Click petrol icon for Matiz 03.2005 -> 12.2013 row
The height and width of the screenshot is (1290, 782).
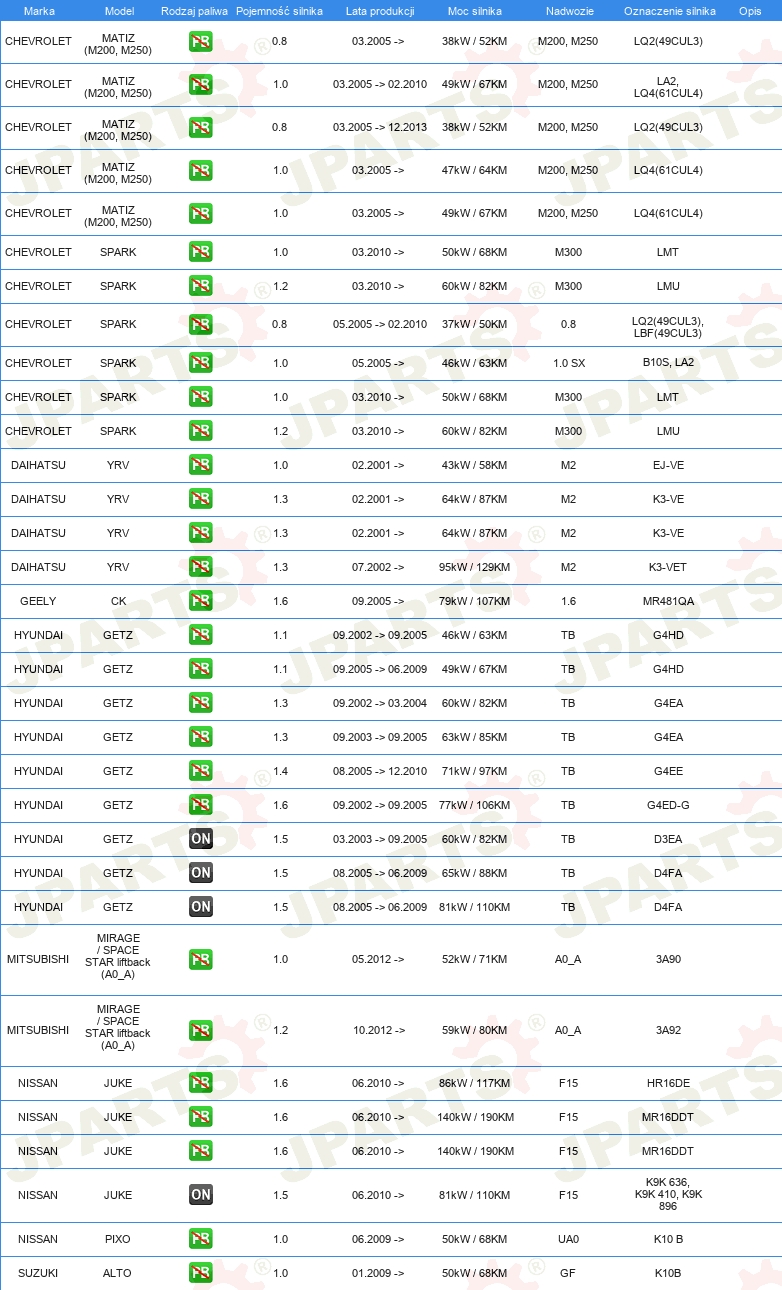201,127
